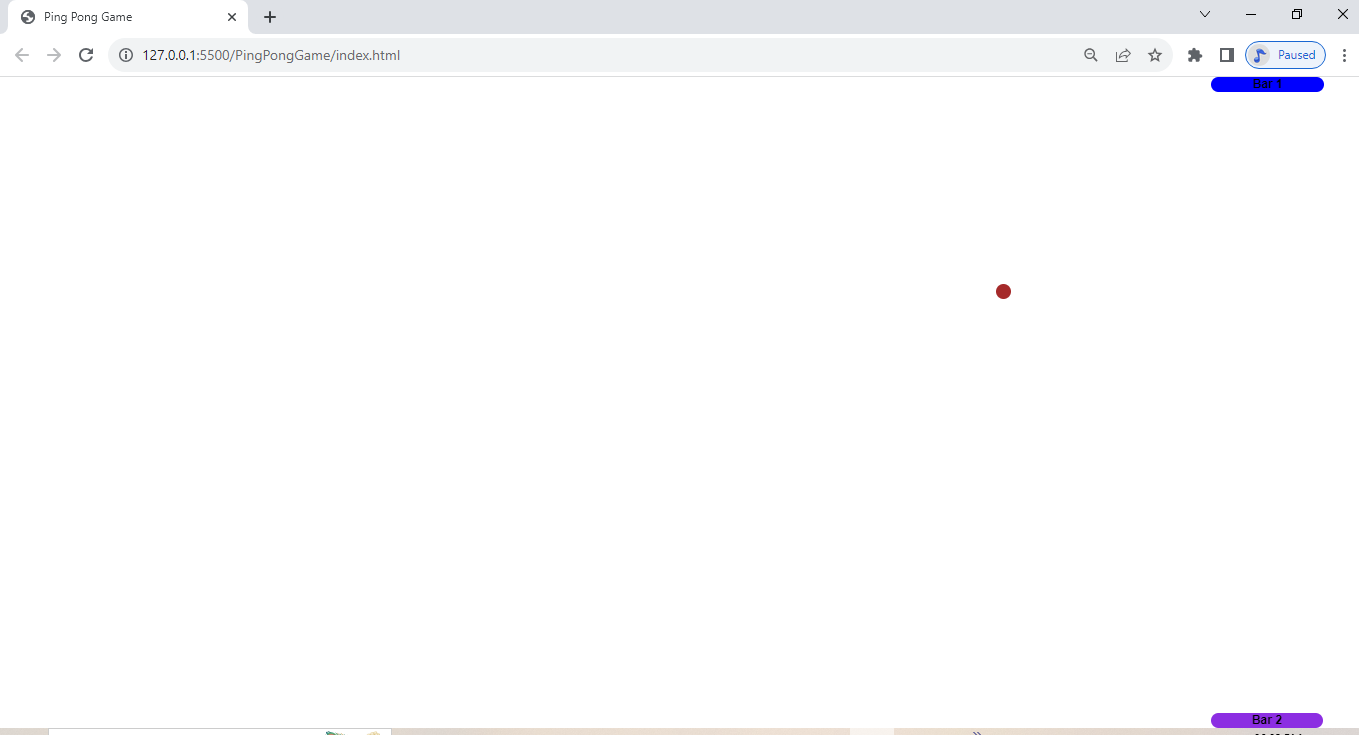
Task: Click the purple Bar 2 paddle
Action: (x=1267, y=719)
